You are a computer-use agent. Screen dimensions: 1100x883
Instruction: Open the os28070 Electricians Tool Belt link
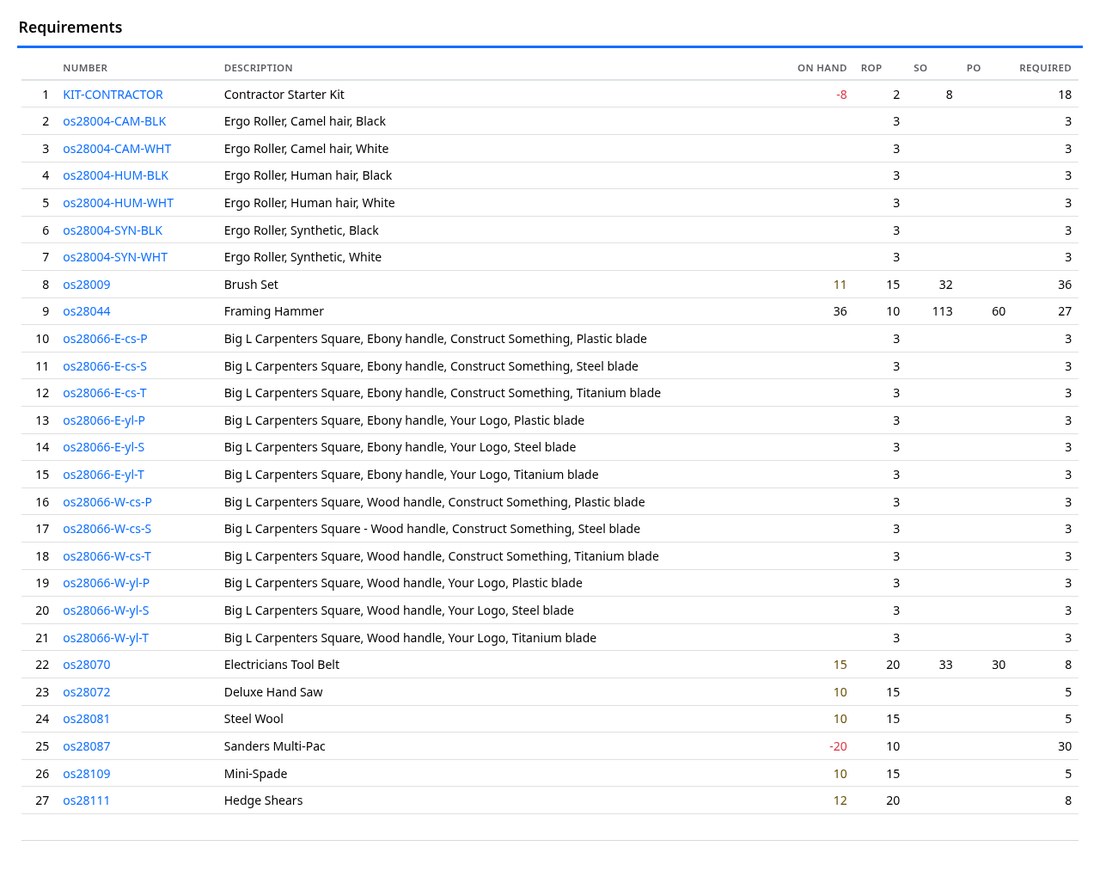[x=86, y=665]
